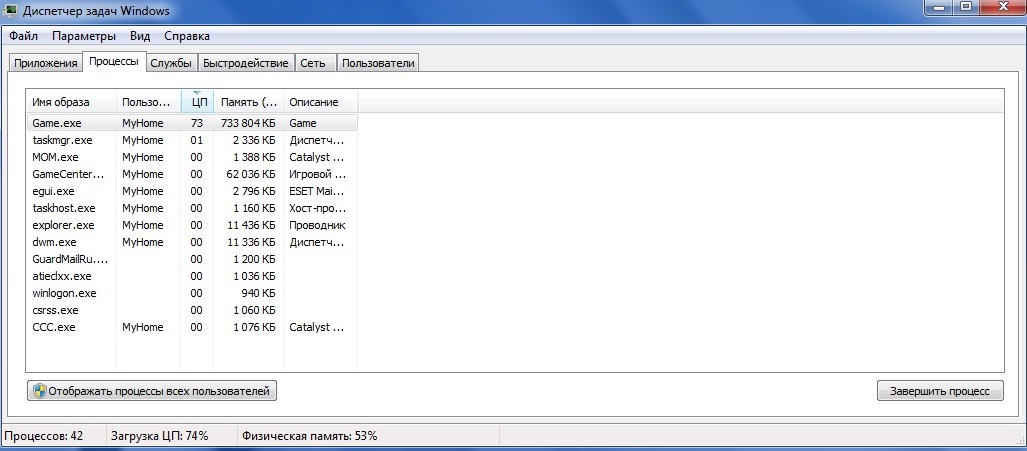Viewport: 1027px width, 451px height.
Task: Open the Параметры menu
Action: [x=84, y=36]
